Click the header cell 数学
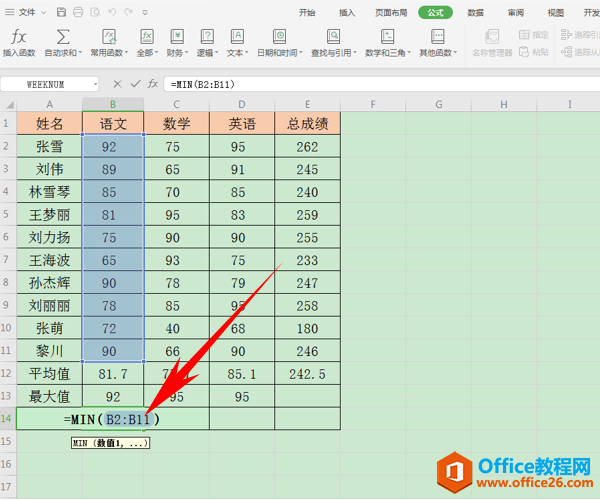Viewport: 600px width, 500px height. click(176, 124)
